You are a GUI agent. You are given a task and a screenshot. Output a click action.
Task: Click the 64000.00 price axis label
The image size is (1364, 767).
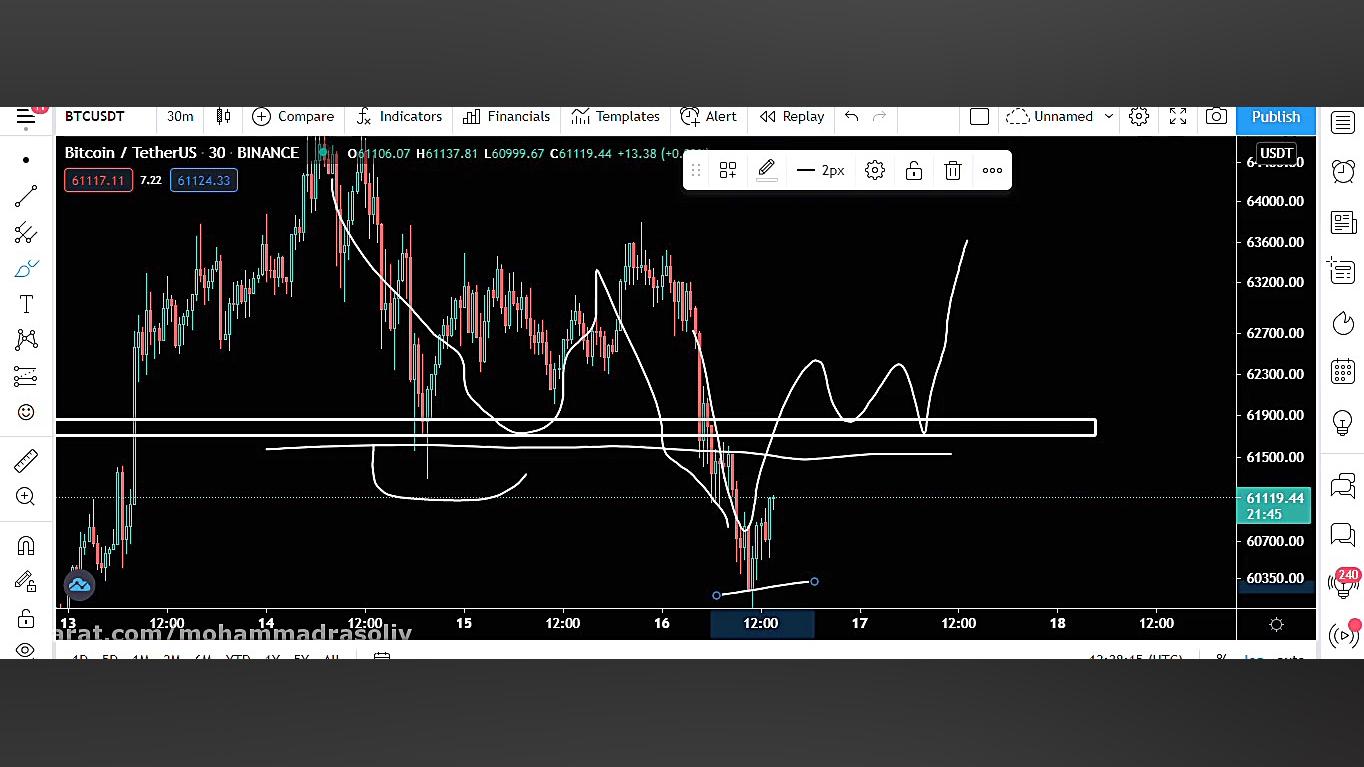tap(1275, 201)
